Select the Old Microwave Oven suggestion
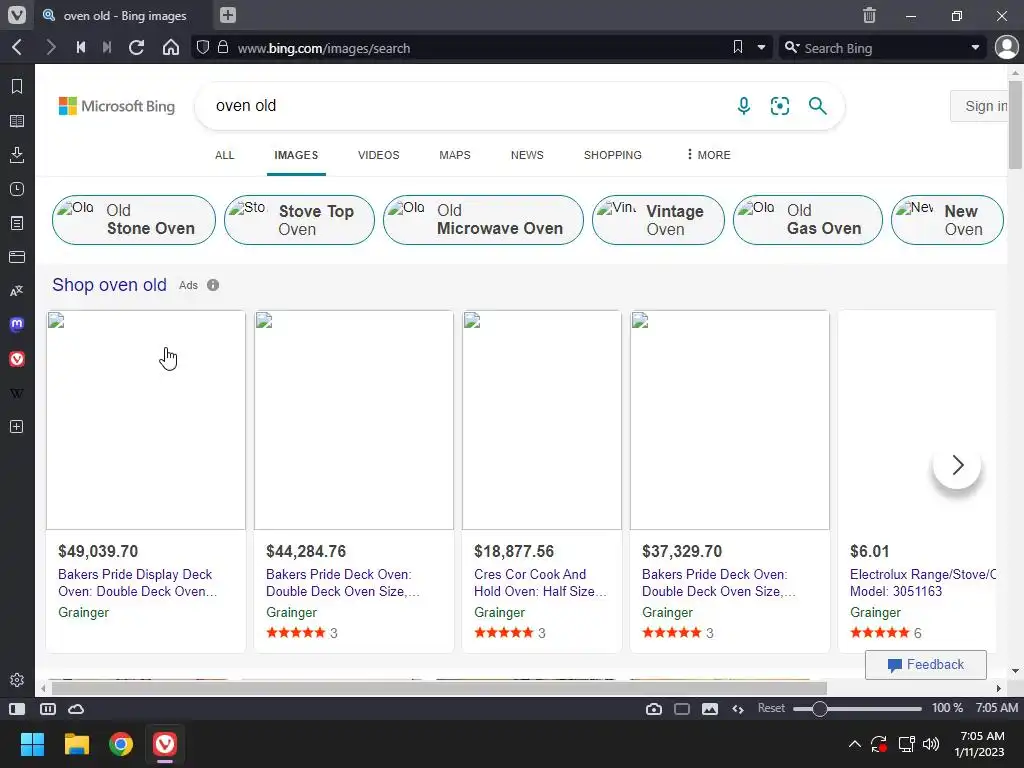This screenshot has height=768, width=1024. point(483,220)
